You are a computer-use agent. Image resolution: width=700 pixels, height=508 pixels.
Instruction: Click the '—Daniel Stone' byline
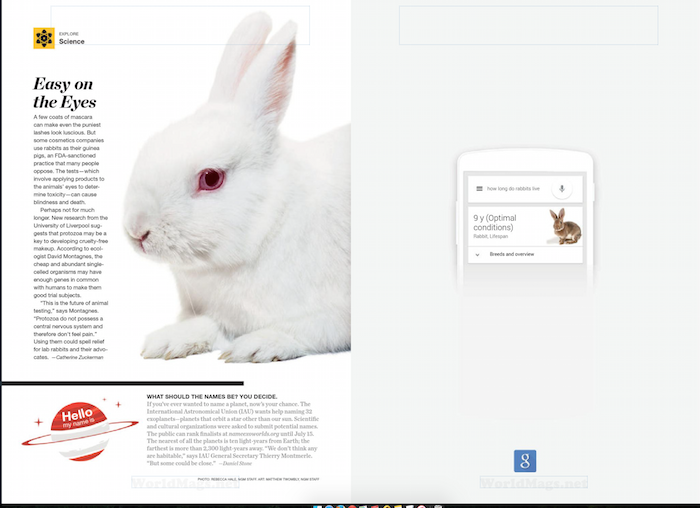coord(235,463)
